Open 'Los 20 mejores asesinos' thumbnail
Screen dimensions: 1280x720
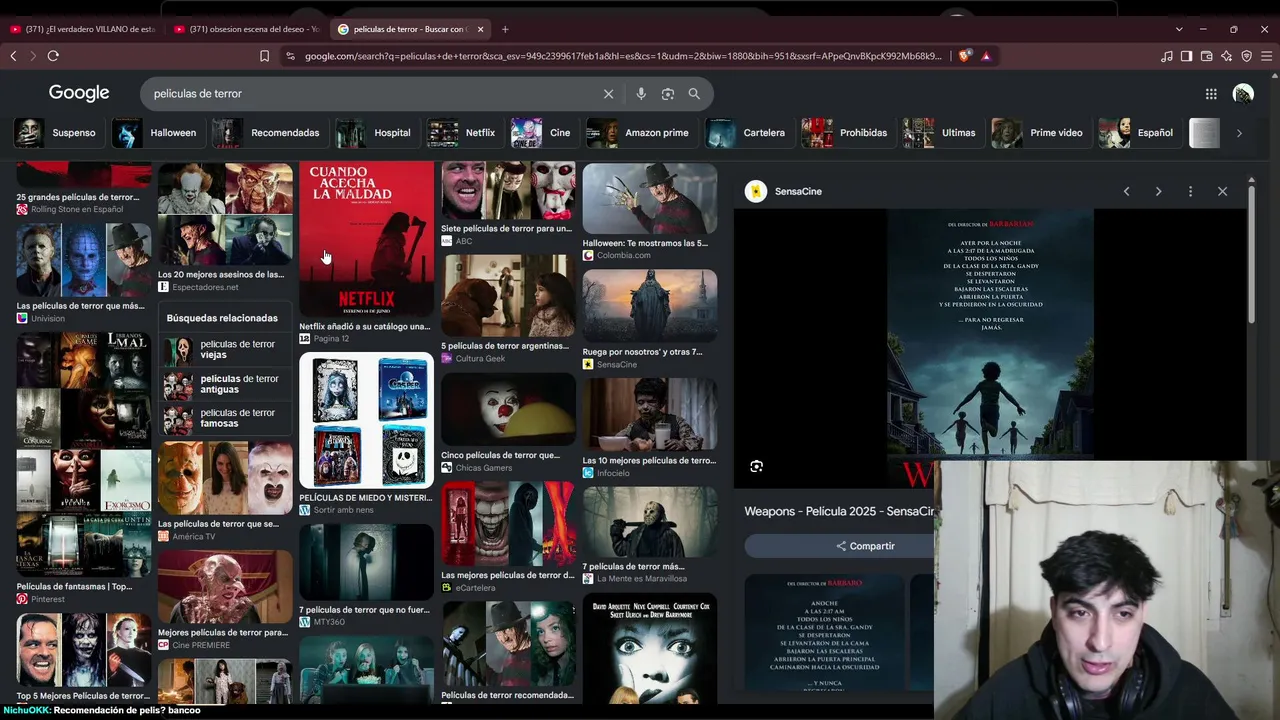pyautogui.click(x=225, y=214)
